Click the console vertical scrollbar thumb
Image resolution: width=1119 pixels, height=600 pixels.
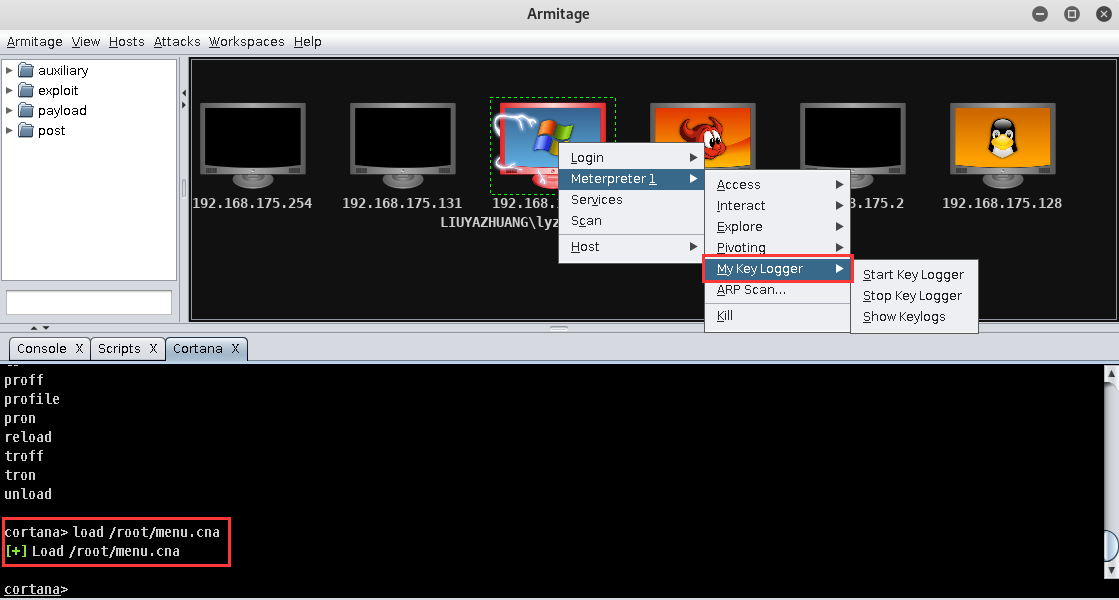tap(1111, 546)
